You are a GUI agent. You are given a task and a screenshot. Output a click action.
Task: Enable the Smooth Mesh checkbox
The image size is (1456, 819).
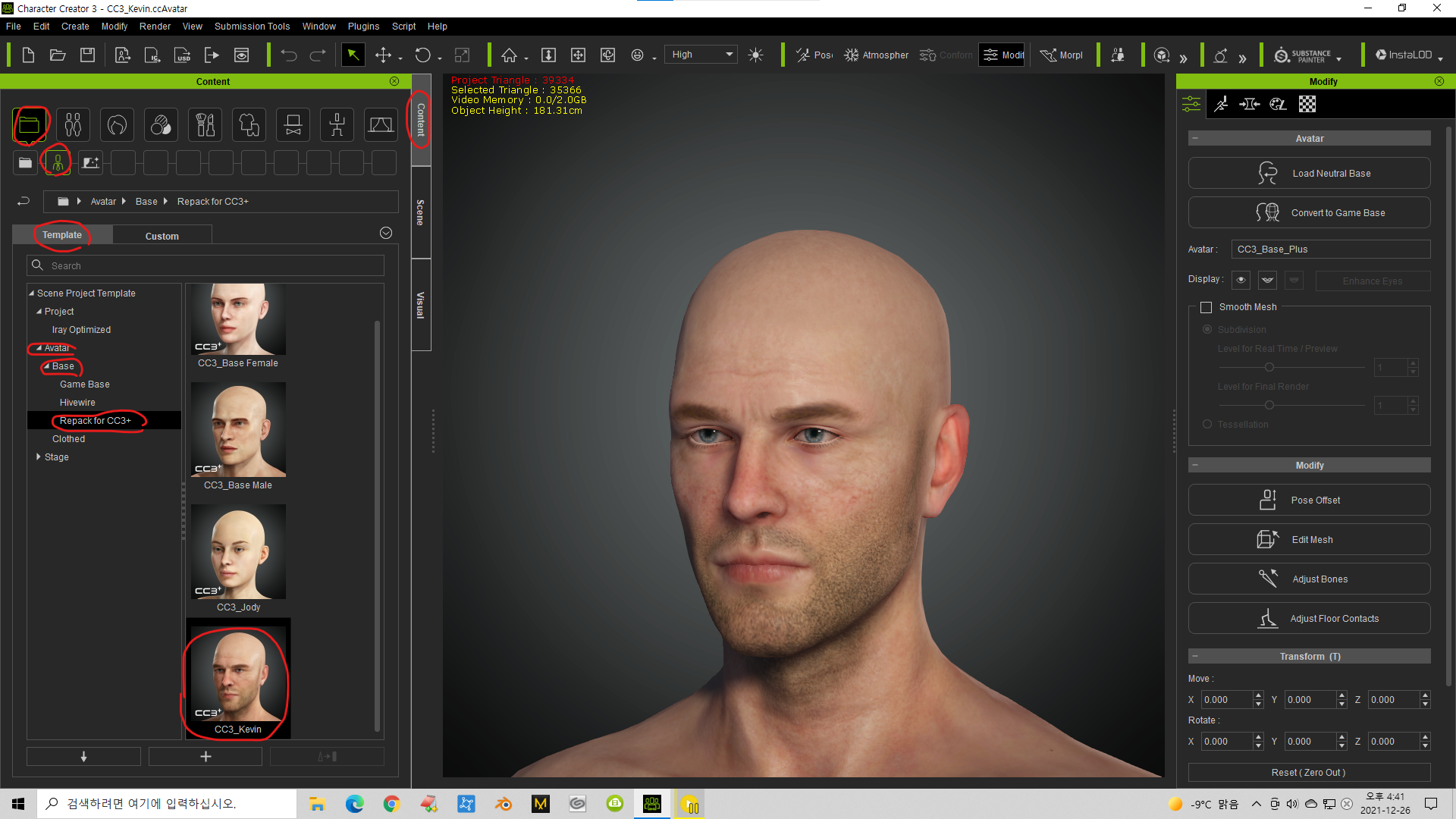coord(1207,307)
